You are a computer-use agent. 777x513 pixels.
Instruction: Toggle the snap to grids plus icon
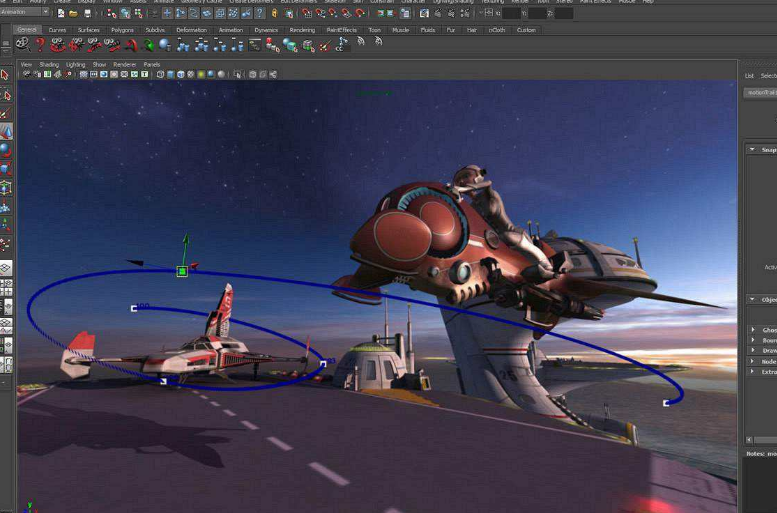pyautogui.click(x=167, y=13)
